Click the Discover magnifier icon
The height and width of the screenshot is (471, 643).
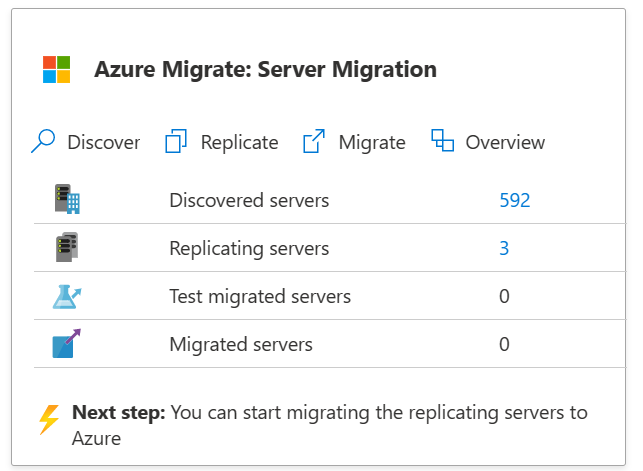click(x=43, y=142)
